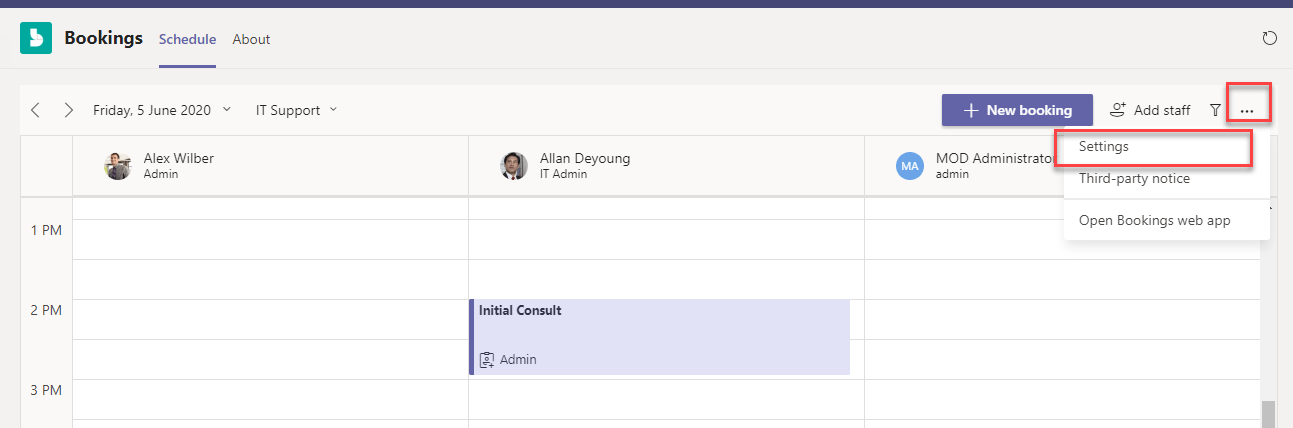Go to next day with right arrow
Image resolution: width=1293 pixels, height=428 pixels.
click(x=68, y=110)
